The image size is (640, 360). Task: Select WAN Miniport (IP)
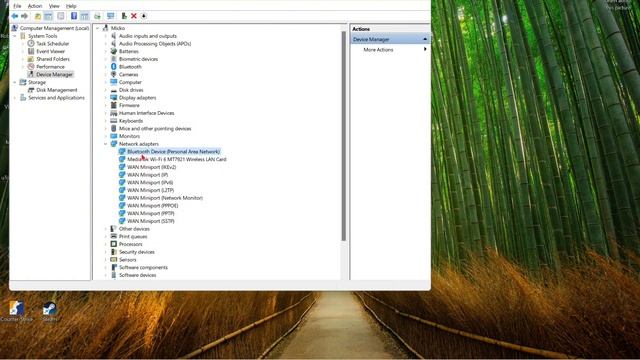pos(147,175)
